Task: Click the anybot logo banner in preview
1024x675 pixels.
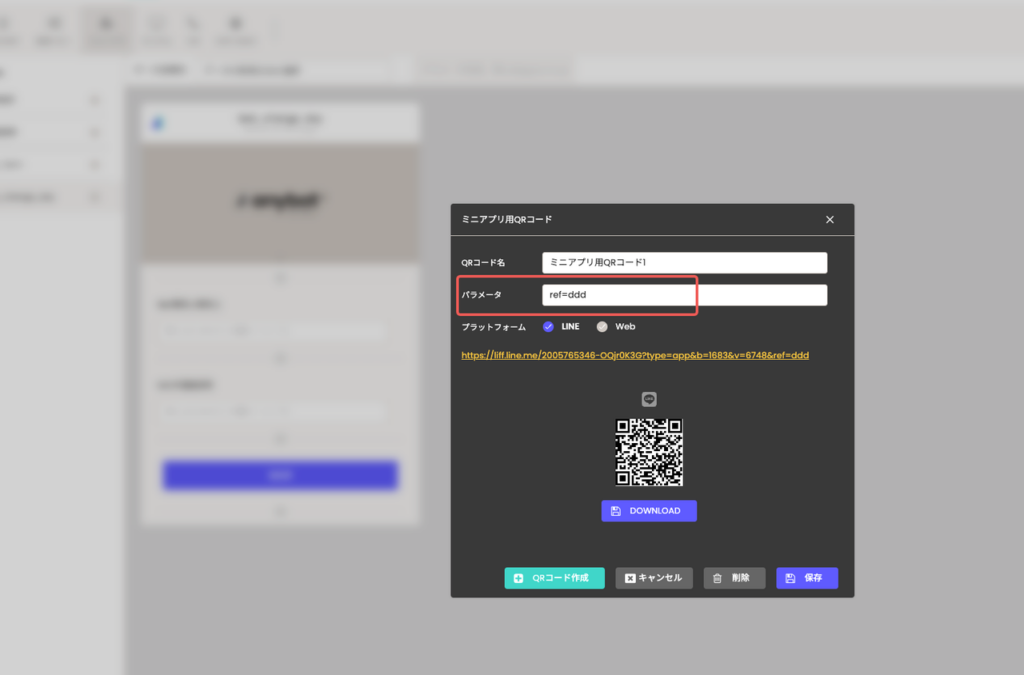Action: [280, 202]
